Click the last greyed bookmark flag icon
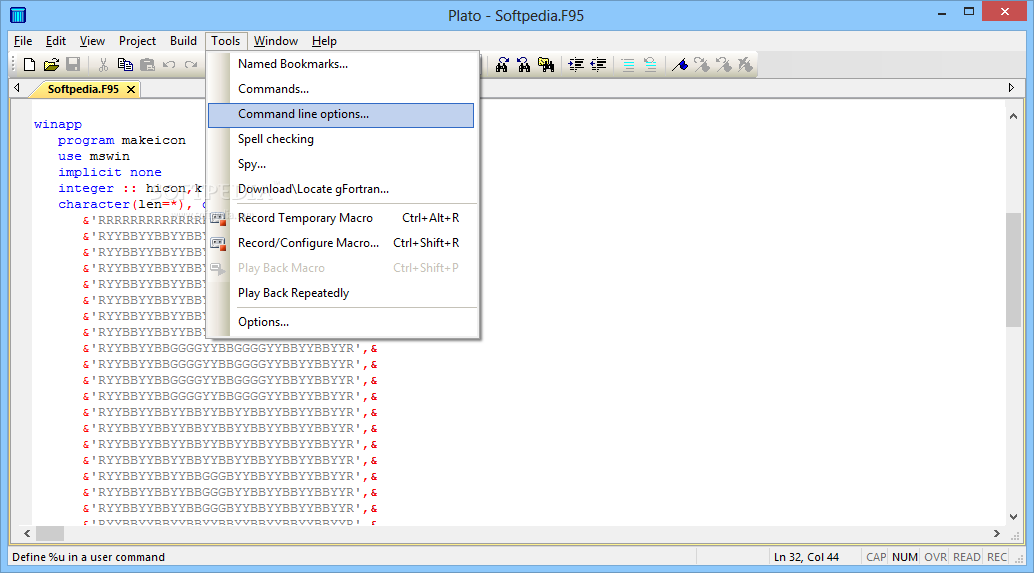 click(x=745, y=65)
